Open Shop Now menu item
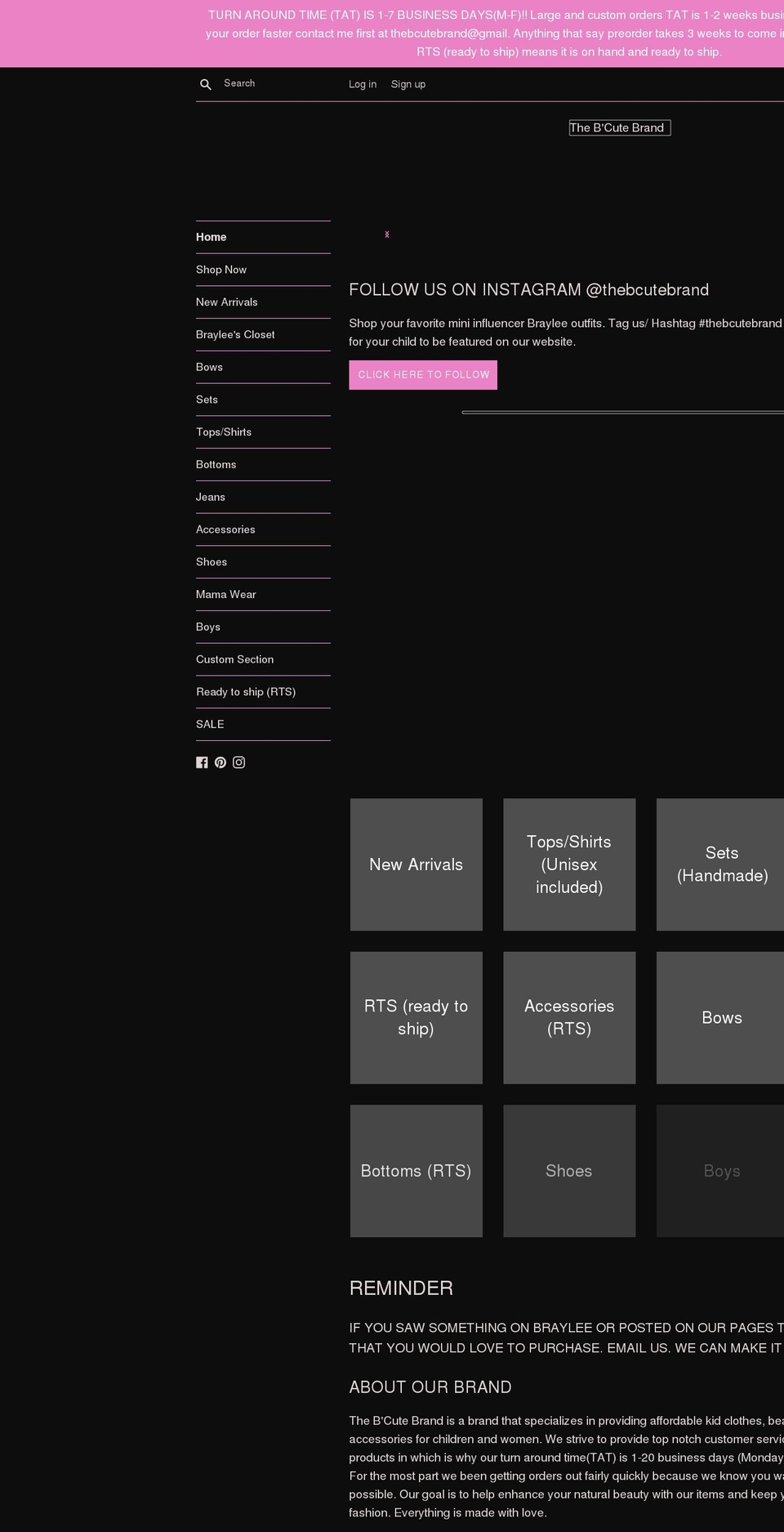The image size is (784, 1532). [x=263, y=270]
